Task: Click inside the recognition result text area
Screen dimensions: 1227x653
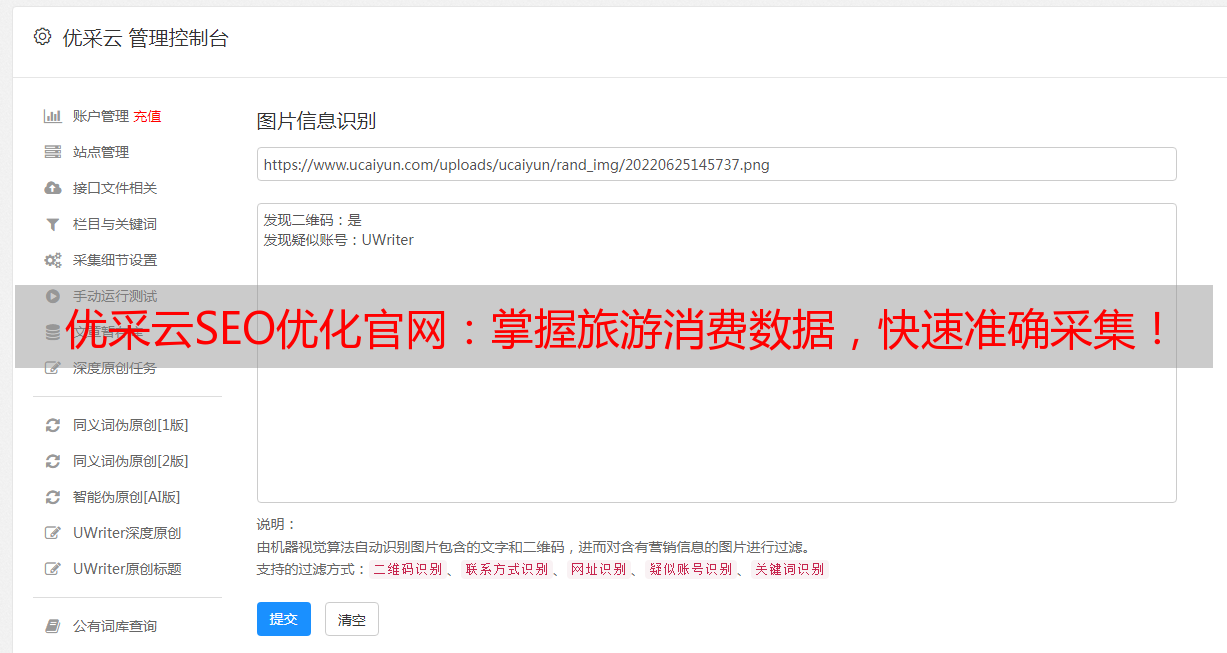Action: click(716, 353)
